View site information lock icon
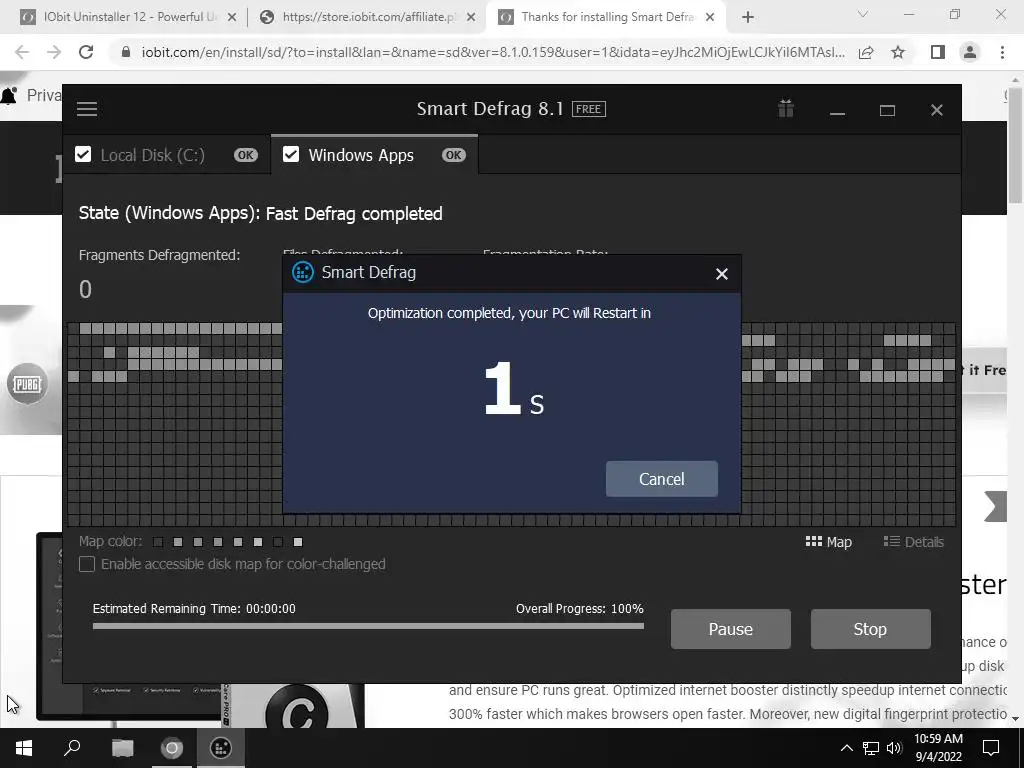Viewport: 1024px width, 768px height. tap(126, 52)
